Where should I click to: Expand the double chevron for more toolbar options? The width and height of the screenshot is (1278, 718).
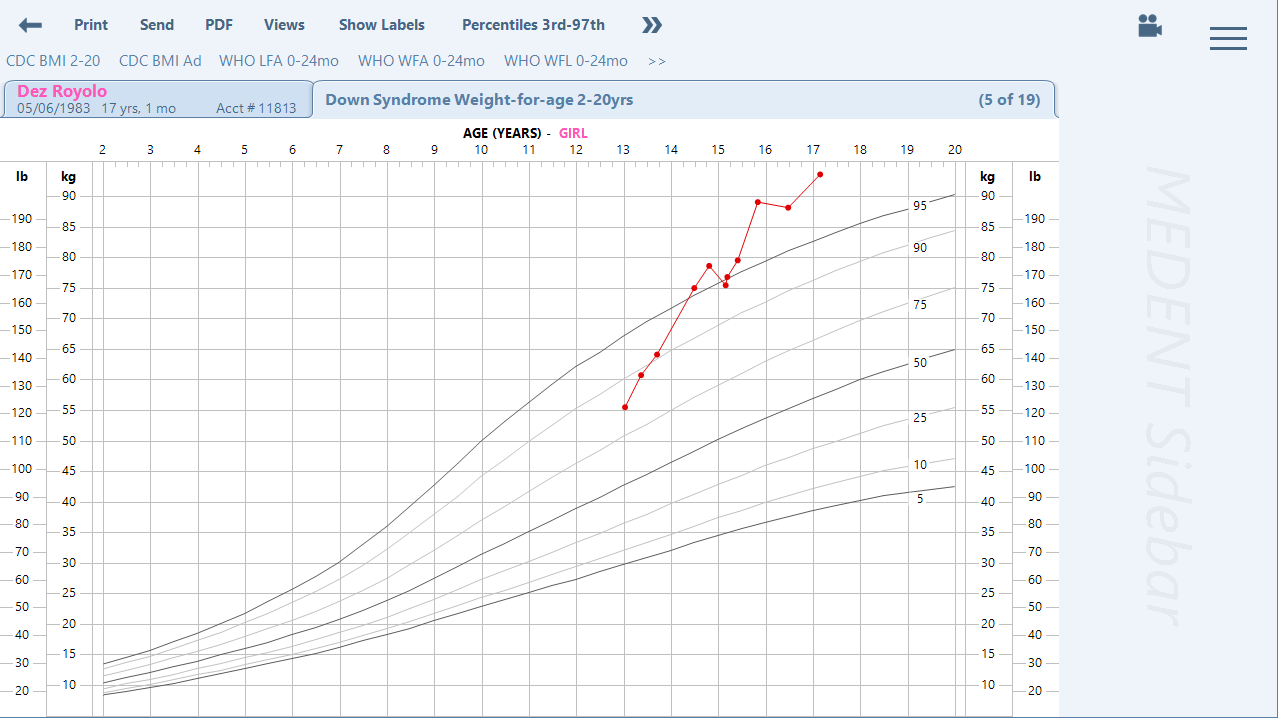point(651,25)
